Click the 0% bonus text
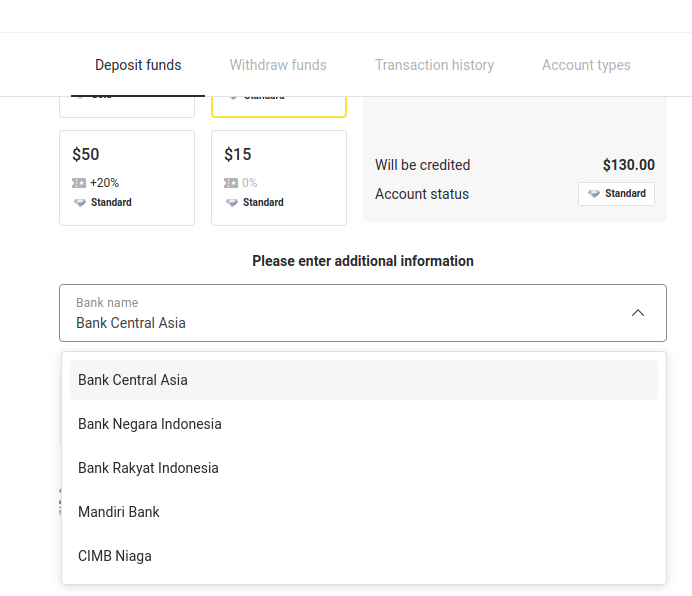 250,183
